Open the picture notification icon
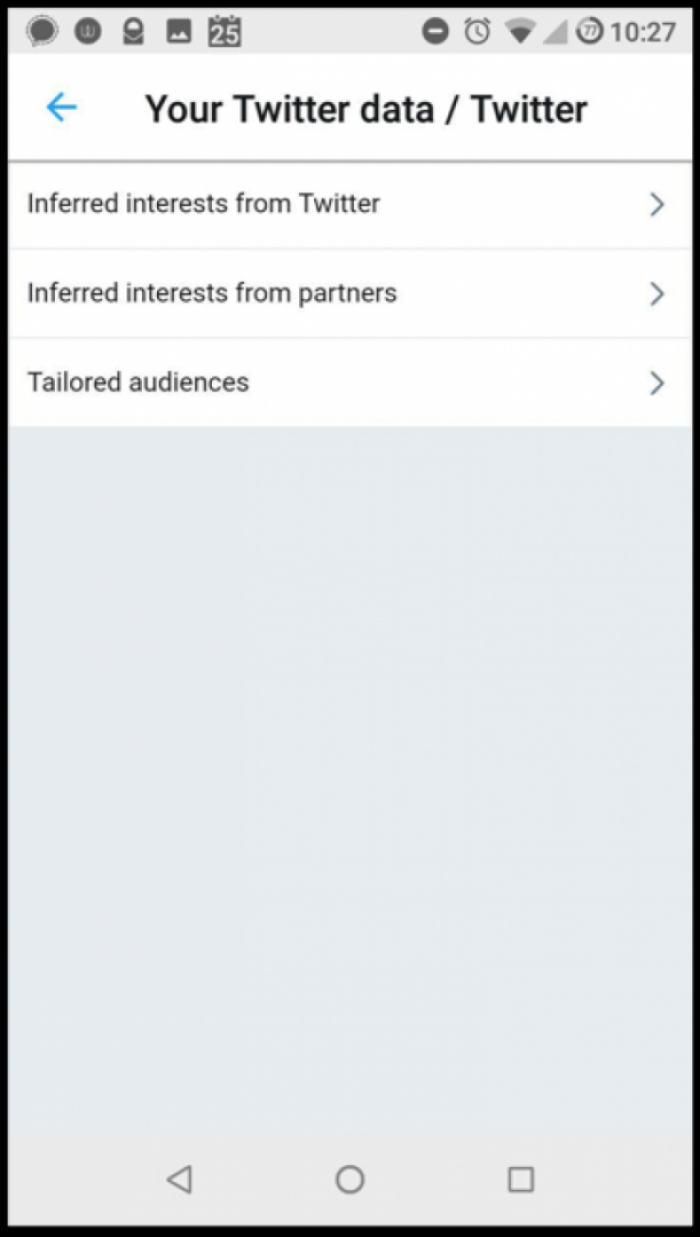This screenshot has height=1237, width=700. [x=179, y=32]
